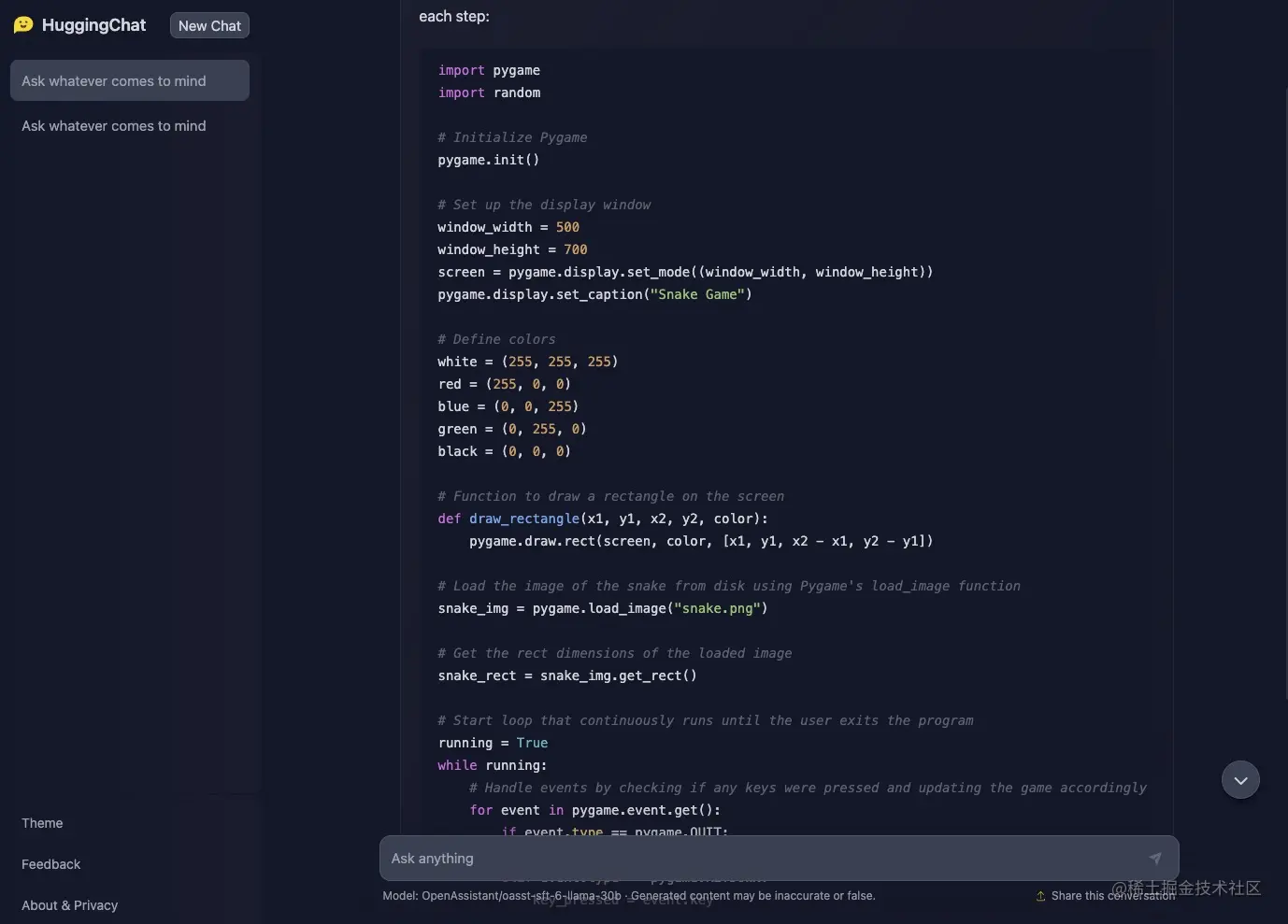Click the 'import pygame' code line

coord(489,70)
